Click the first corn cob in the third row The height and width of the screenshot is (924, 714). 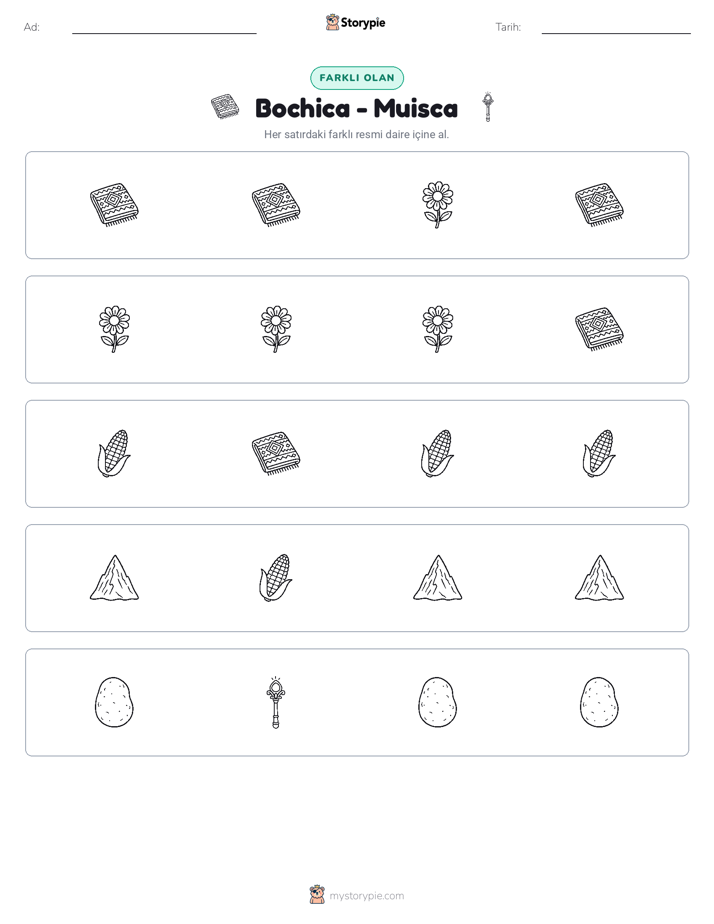click(x=114, y=453)
